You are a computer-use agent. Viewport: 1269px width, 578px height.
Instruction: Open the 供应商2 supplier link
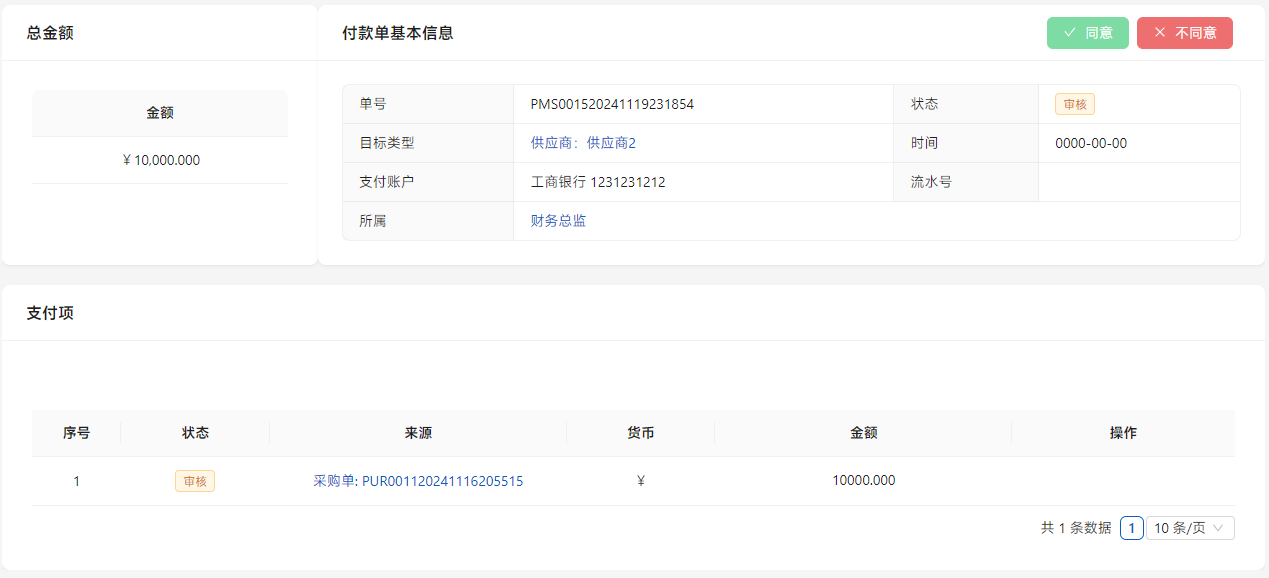583,143
